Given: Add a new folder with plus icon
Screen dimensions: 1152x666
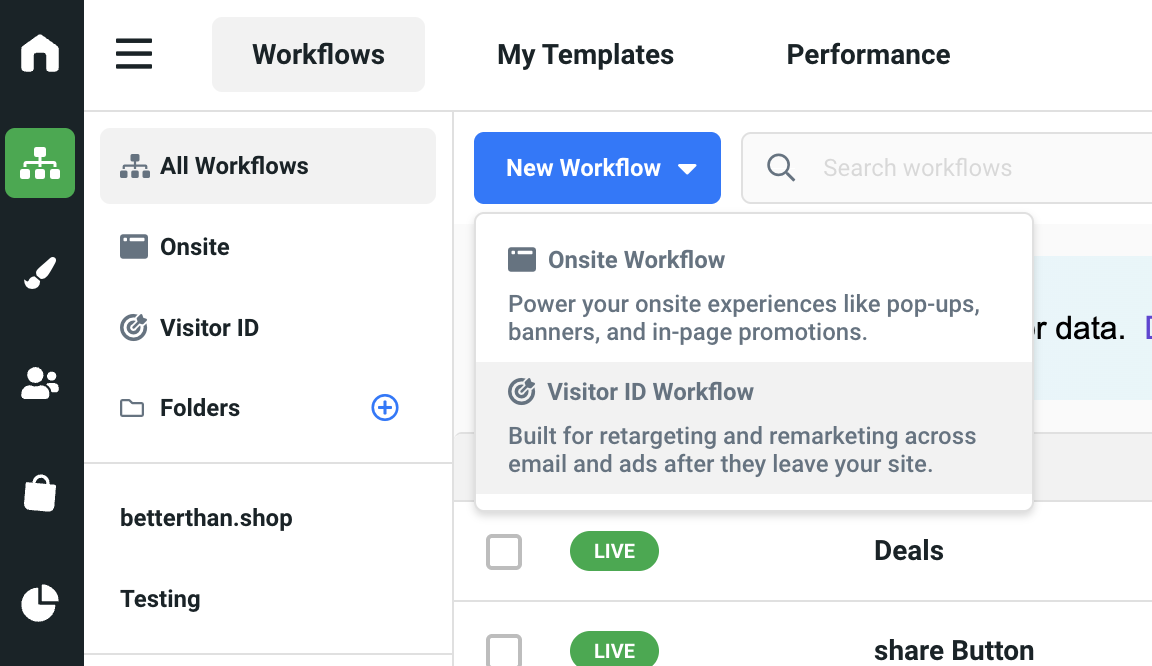Looking at the screenshot, I should pyautogui.click(x=385, y=407).
